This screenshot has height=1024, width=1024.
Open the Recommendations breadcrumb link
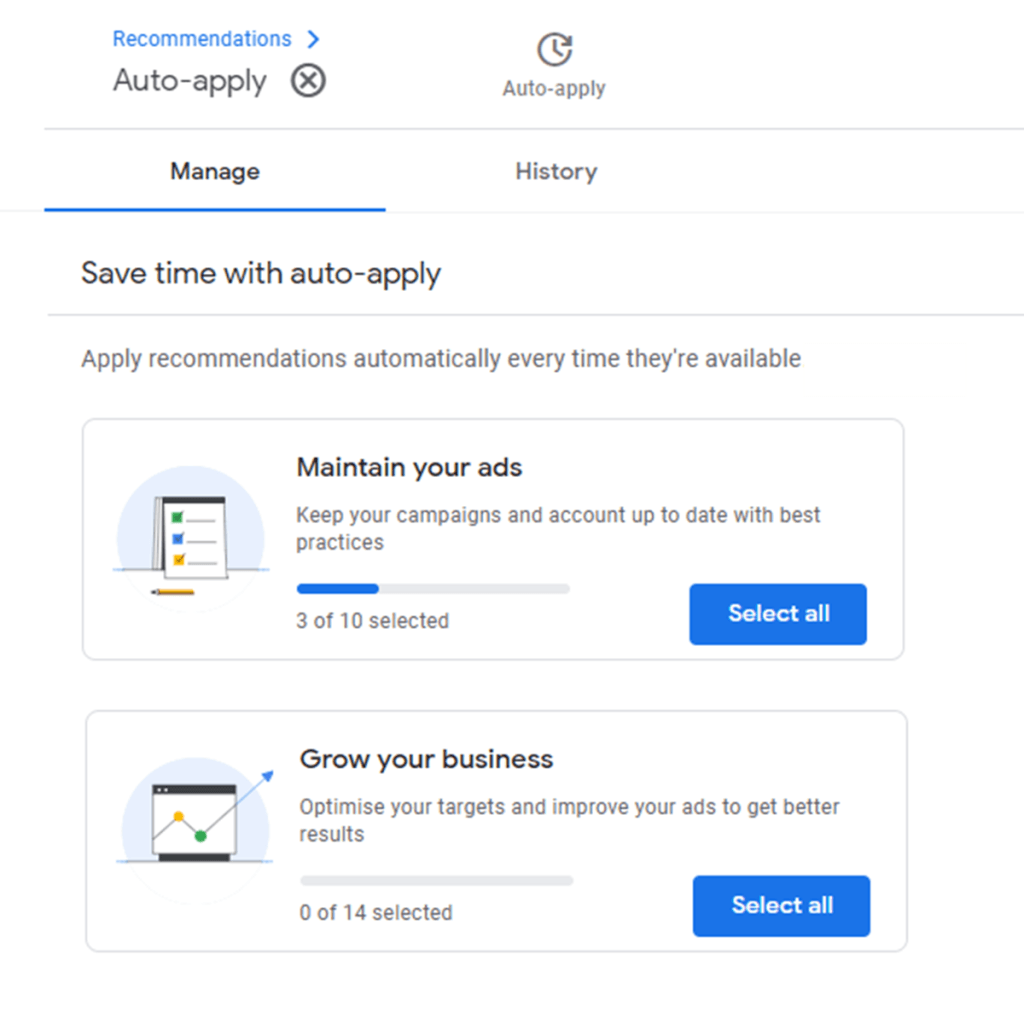[202, 38]
